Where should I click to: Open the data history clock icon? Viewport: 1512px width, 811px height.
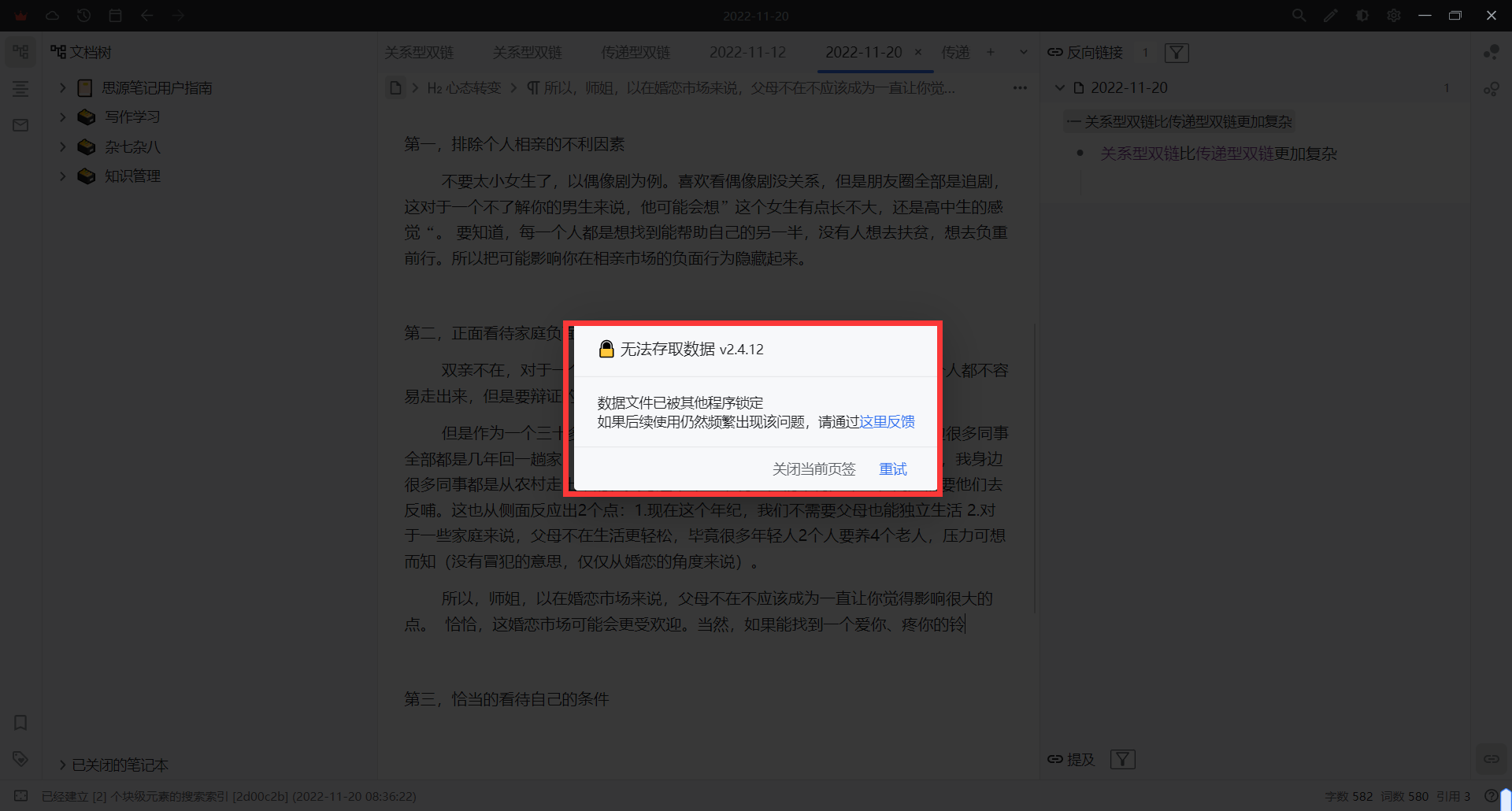(x=83, y=16)
